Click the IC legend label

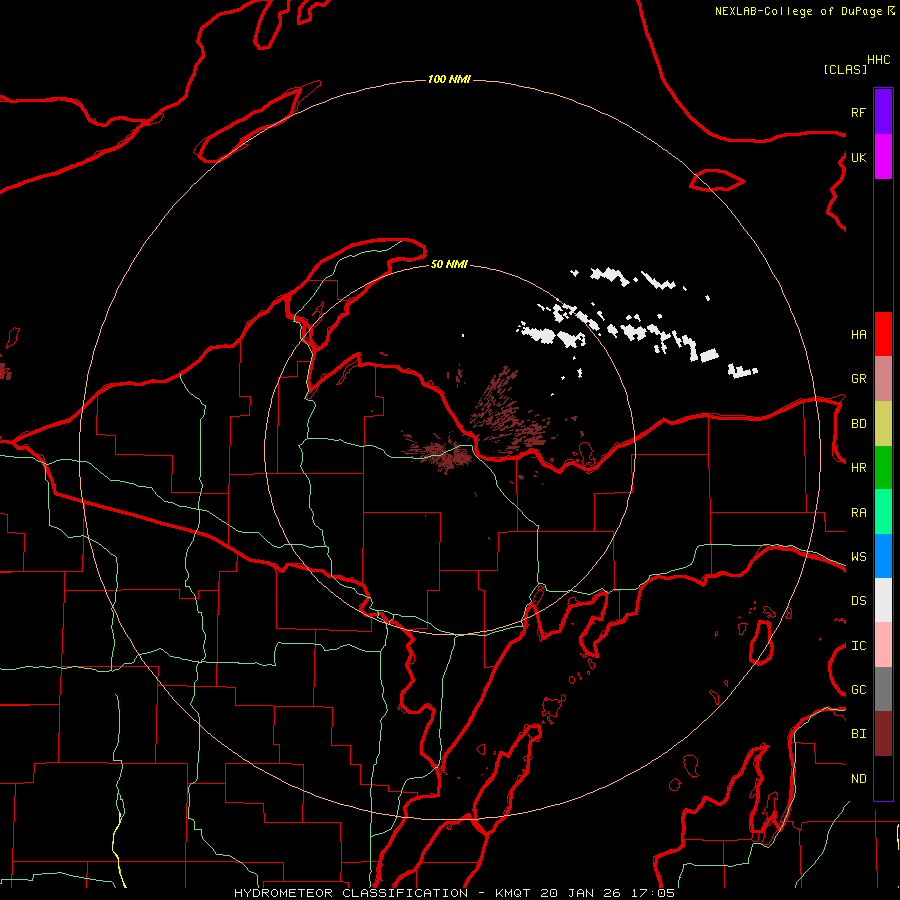coord(859,646)
